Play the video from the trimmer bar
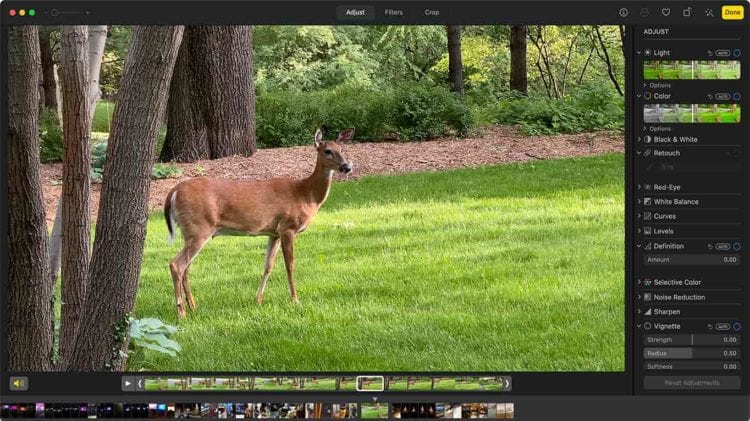 127,383
